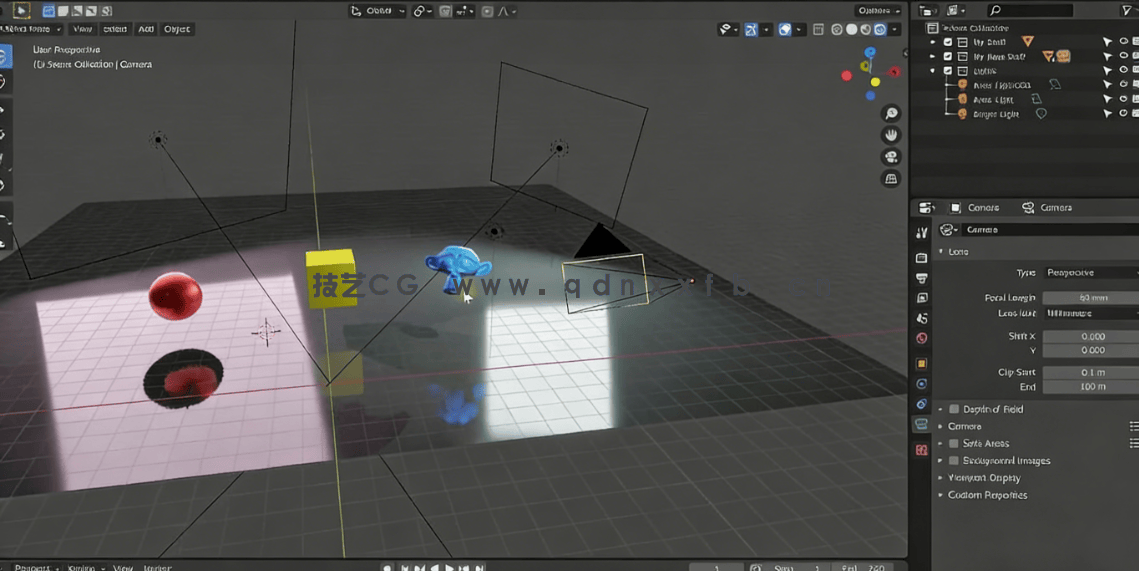Open the lens Type Perspective dropdown

coord(1090,272)
